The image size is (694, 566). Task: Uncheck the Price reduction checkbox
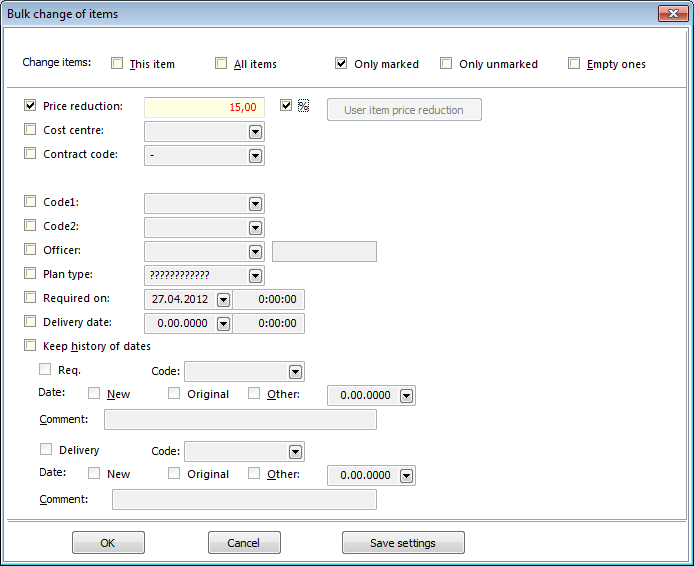pos(30,105)
